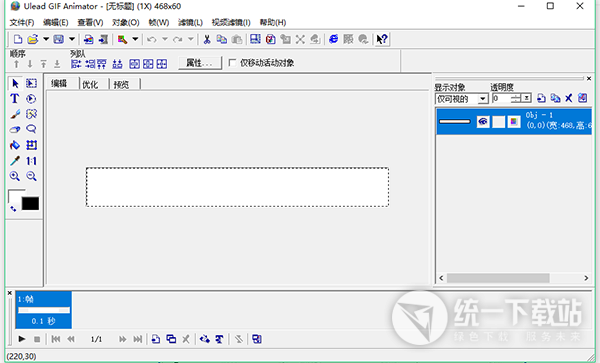Image resolution: width=600 pixels, height=363 pixels.
Task: Select the Text tool
Action: coord(15,99)
